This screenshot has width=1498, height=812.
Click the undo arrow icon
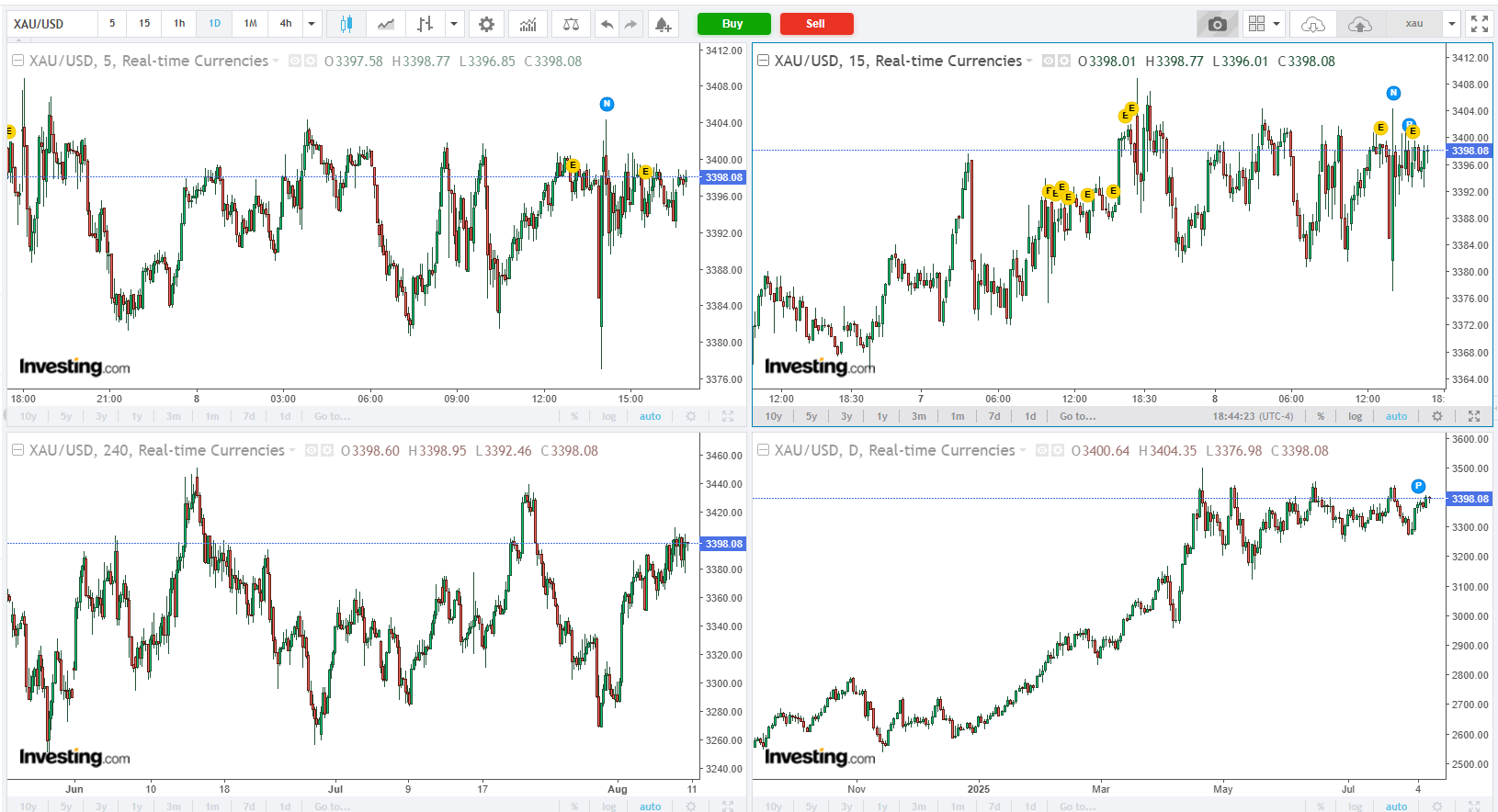tap(607, 24)
